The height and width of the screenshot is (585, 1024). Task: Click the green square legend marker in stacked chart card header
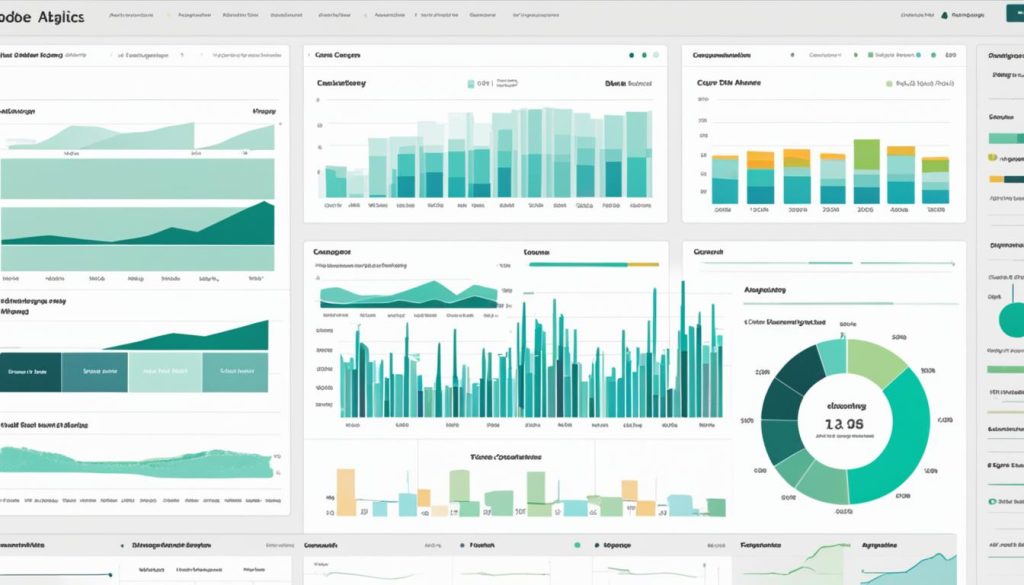click(870, 55)
